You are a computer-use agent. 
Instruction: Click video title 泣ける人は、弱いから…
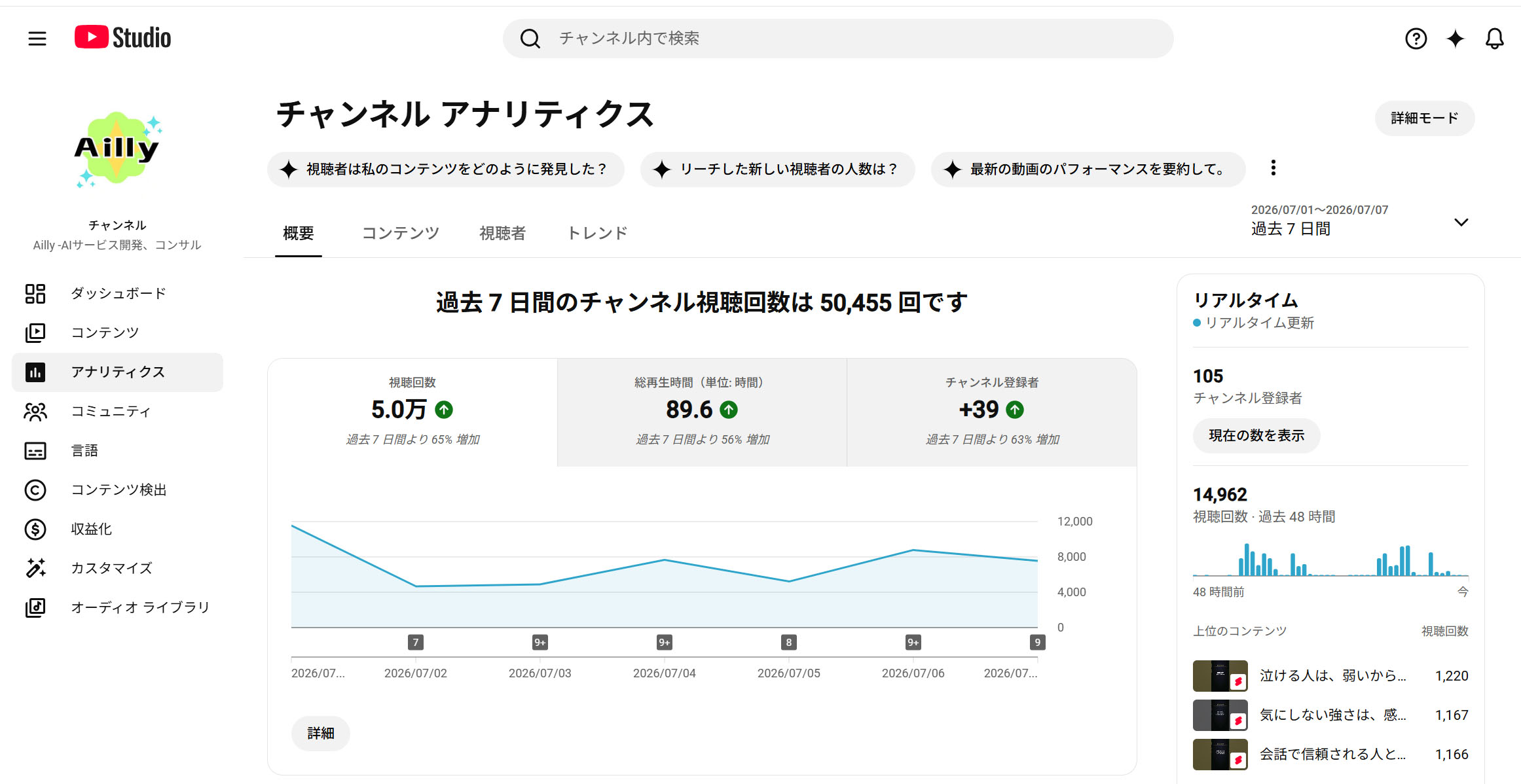[1333, 676]
